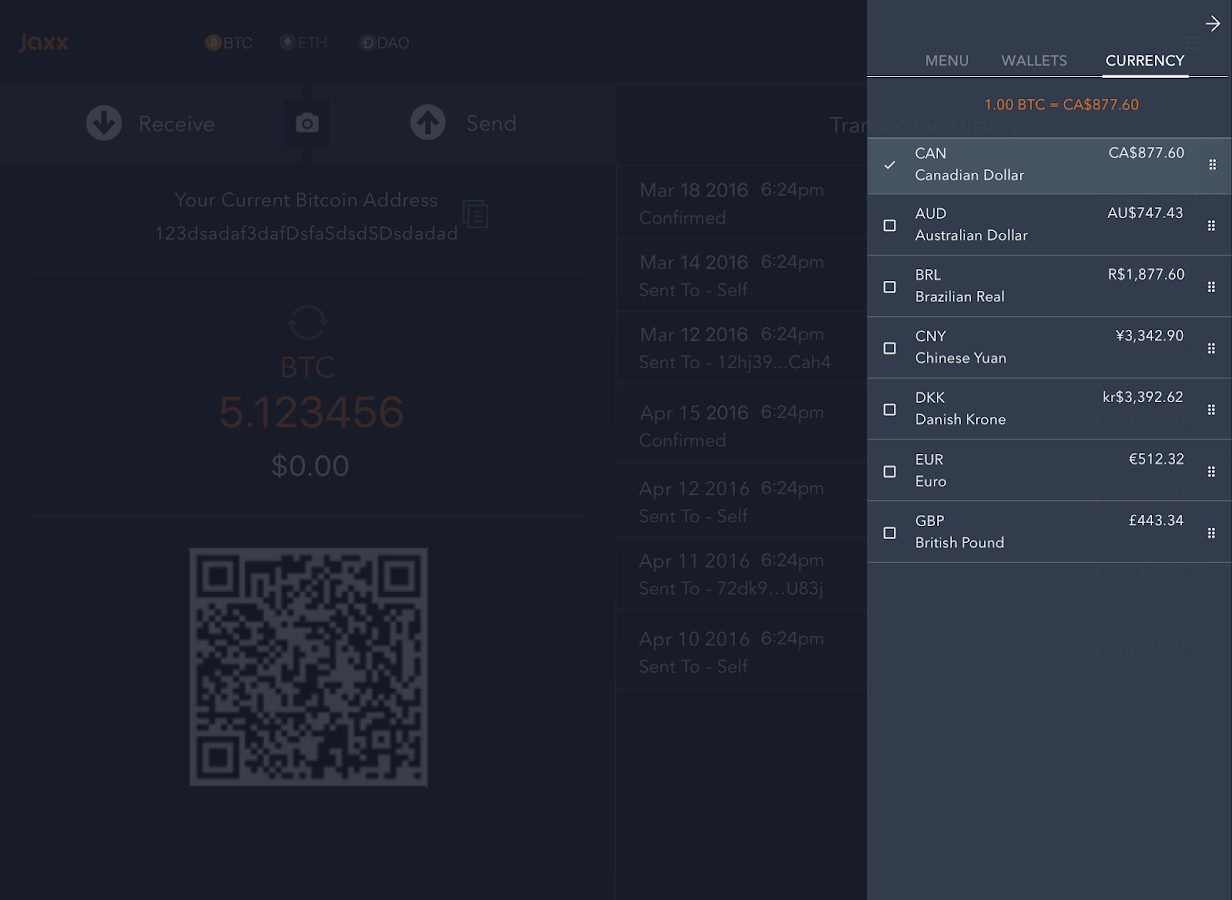
Task: Open the Apr 15 2016 Confirmed transaction
Action: click(741, 425)
